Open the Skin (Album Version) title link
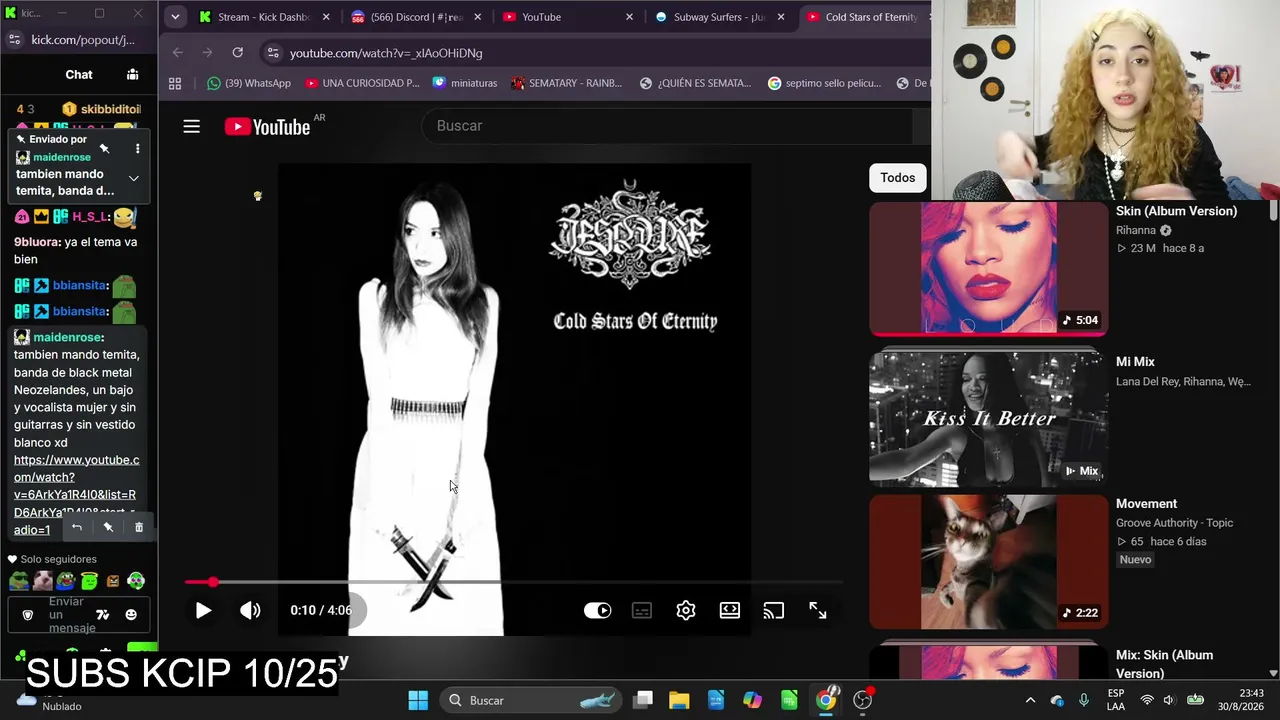Image resolution: width=1280 pixels, height=720 pixels. (1176, 211)
